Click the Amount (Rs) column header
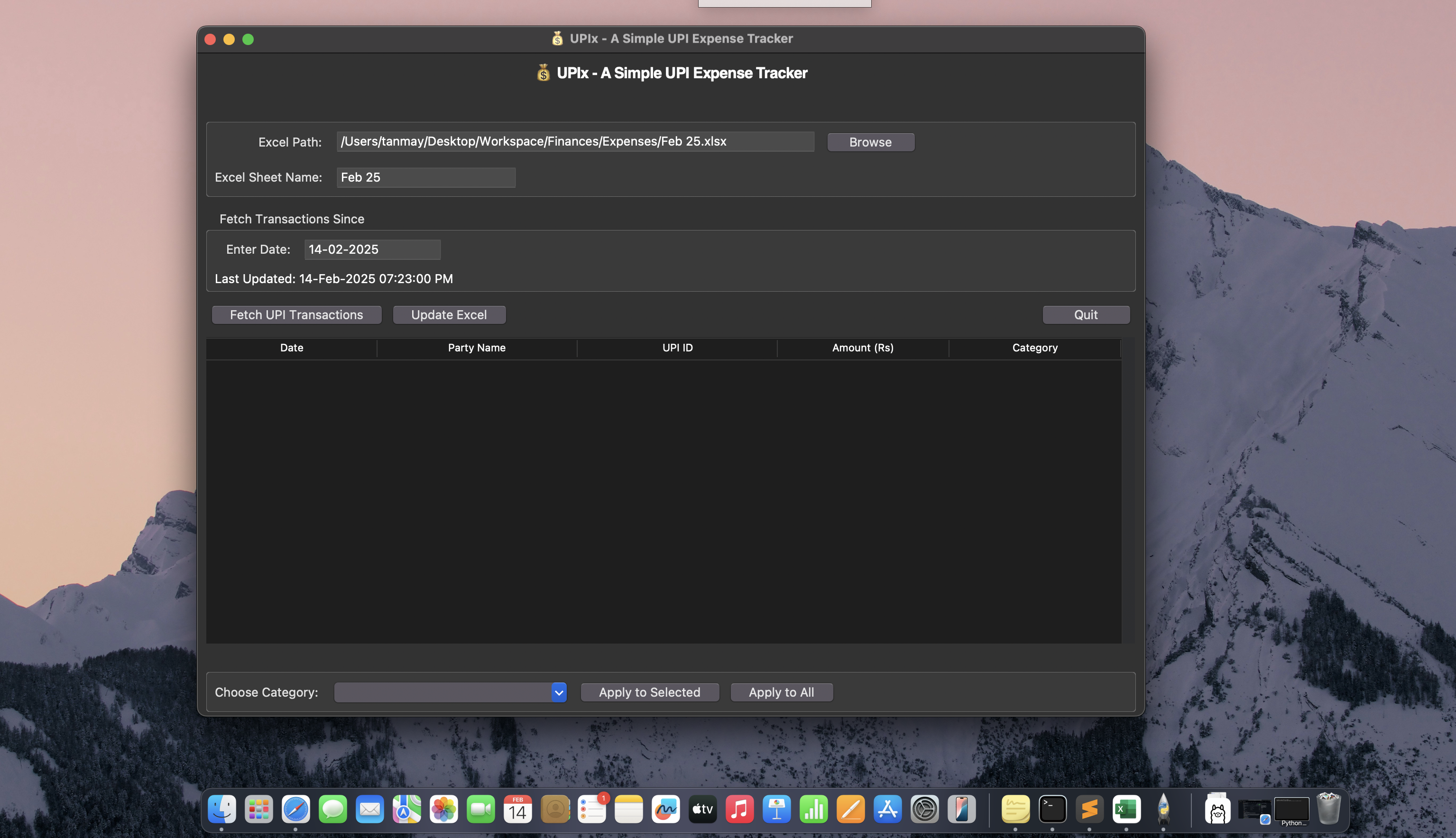Viewport: 1456px width, 838px height. (x=863, y=348)
